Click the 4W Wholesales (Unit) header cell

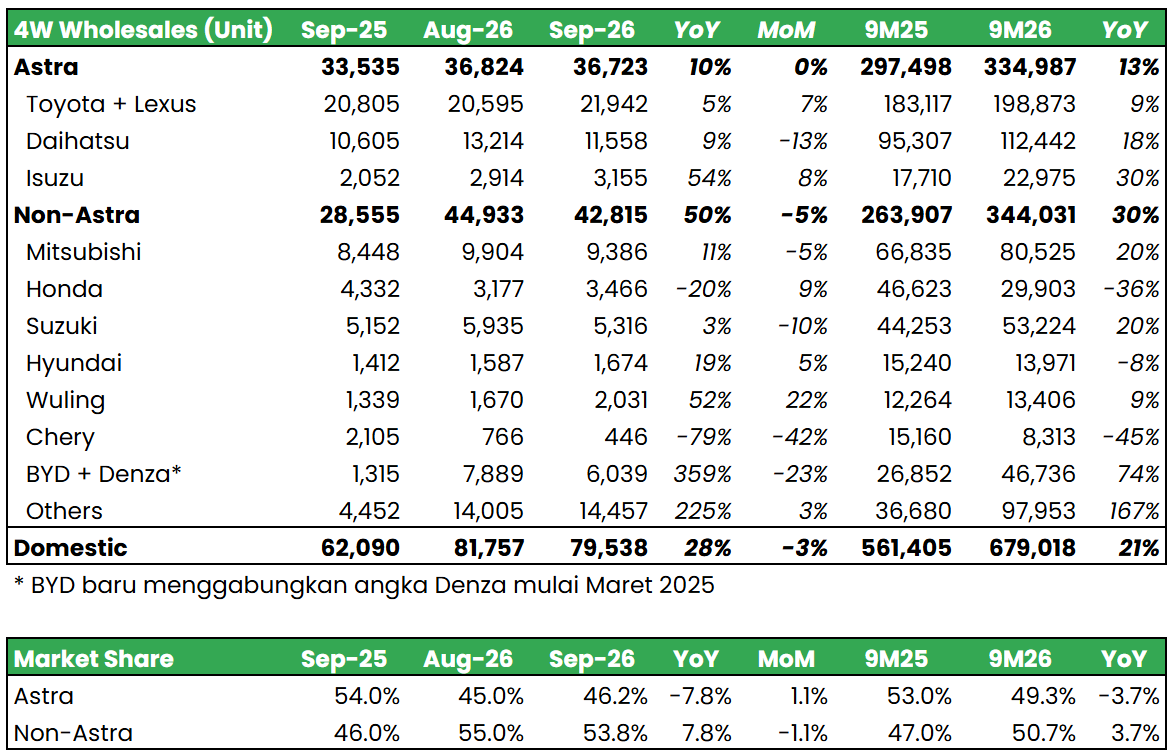click(143, 30)
